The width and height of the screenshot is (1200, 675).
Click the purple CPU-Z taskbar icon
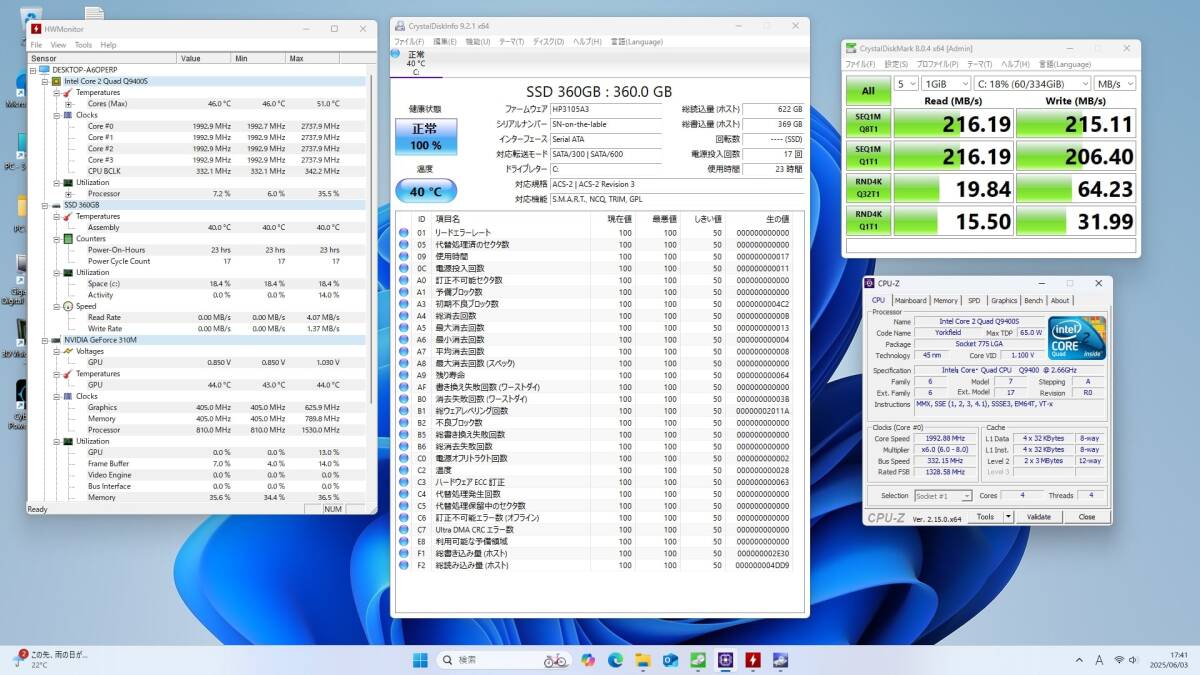pyautogui.click(x=725, y=660)
